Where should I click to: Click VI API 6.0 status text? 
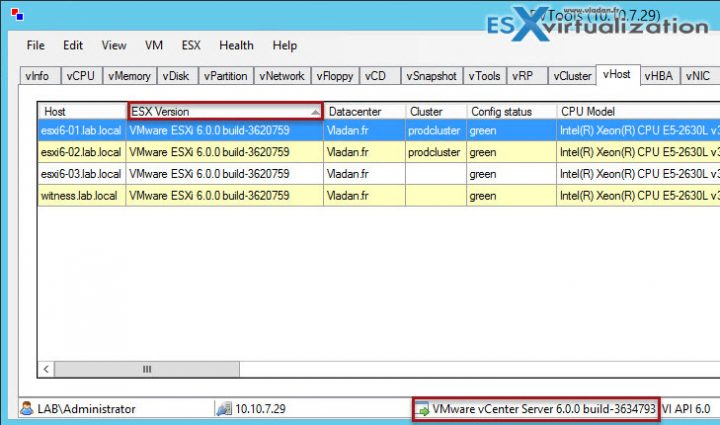tap(686, 408)
